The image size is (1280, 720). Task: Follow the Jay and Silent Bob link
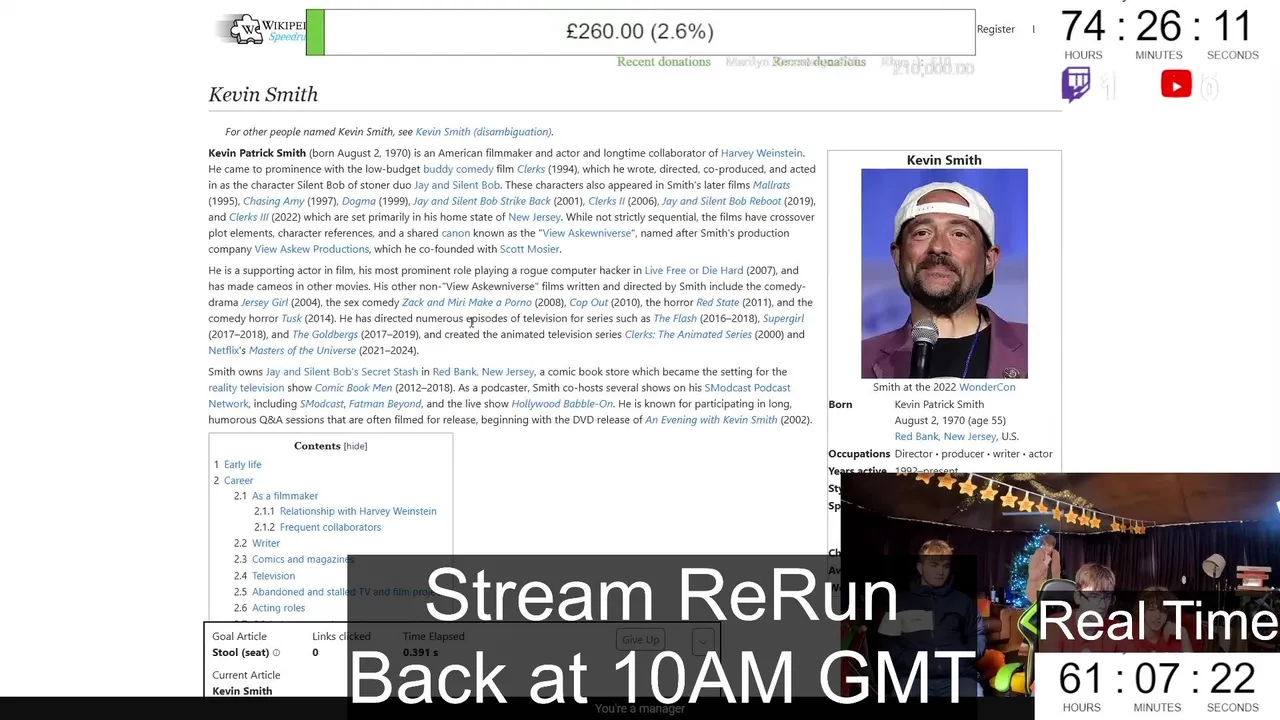coord(457,185)
